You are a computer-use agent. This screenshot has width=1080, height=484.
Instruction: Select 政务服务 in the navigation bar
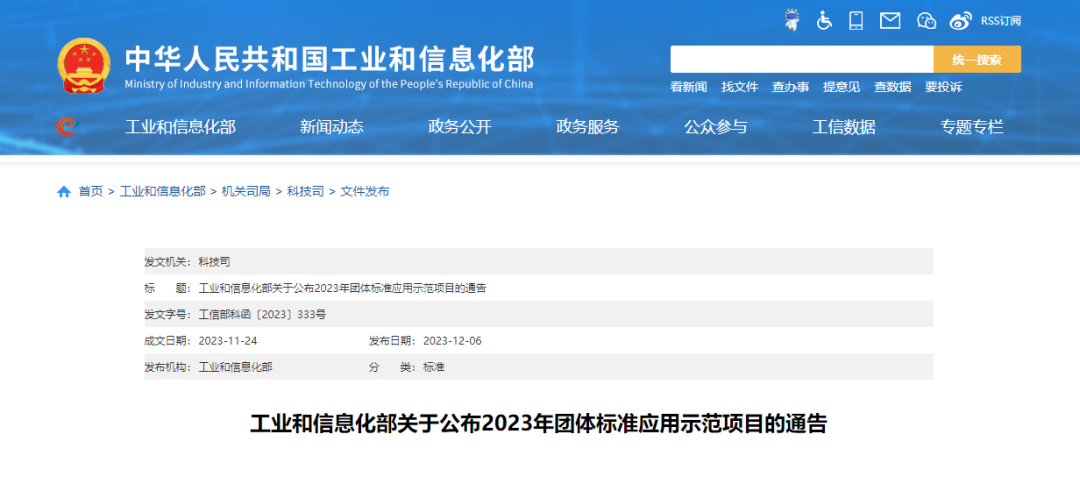click(588, 127)
